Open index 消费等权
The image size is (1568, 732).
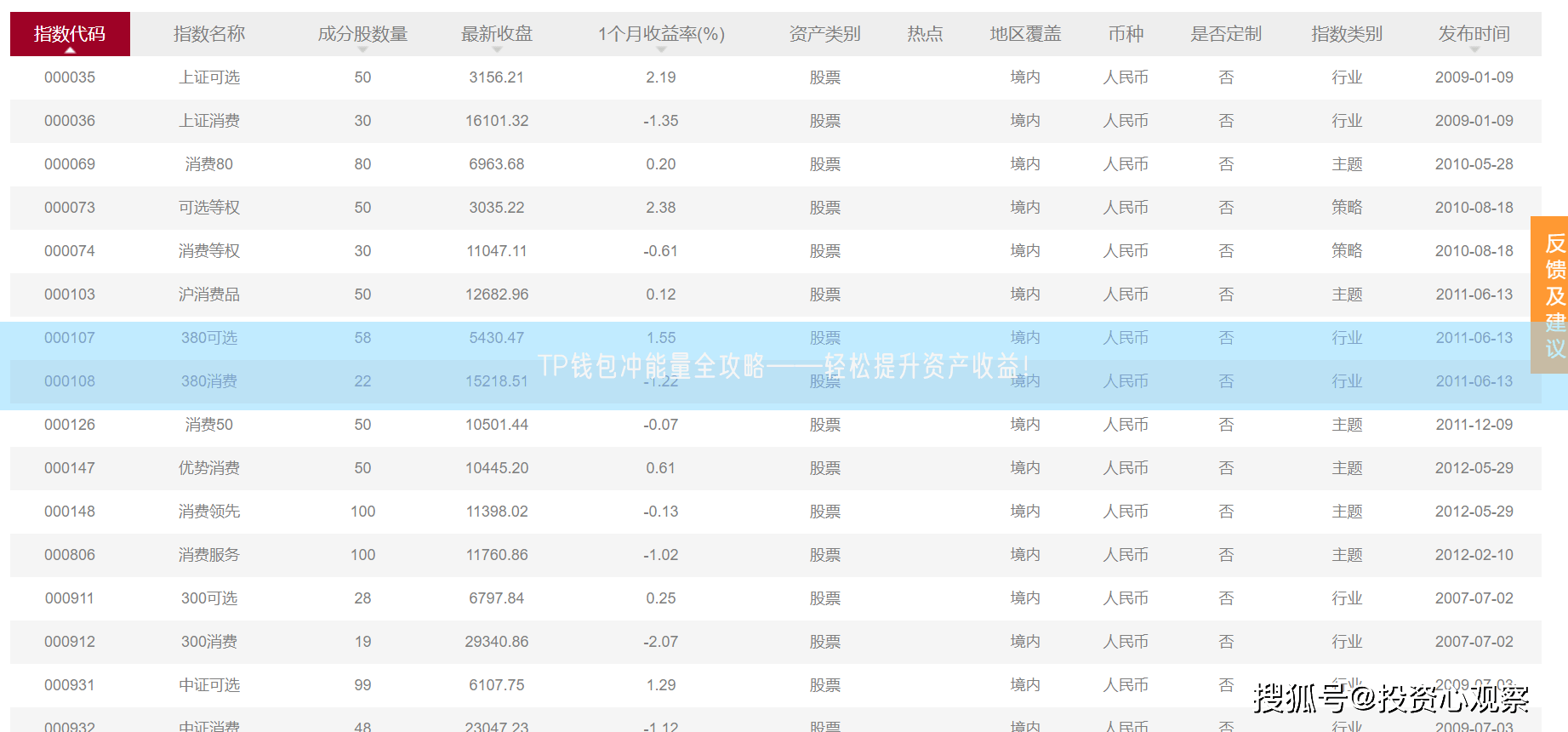[209, 251]
